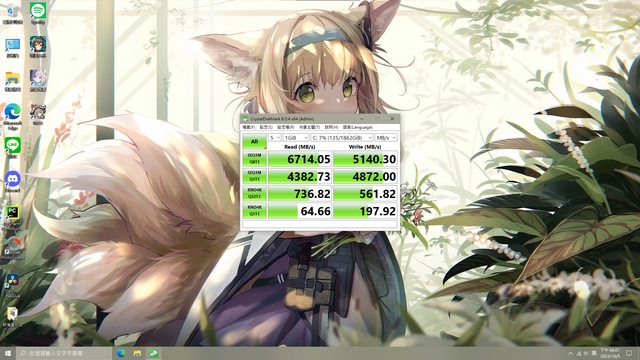
Task: Launch the LINE desktop shortcut
Action: (x=13, y=147)
